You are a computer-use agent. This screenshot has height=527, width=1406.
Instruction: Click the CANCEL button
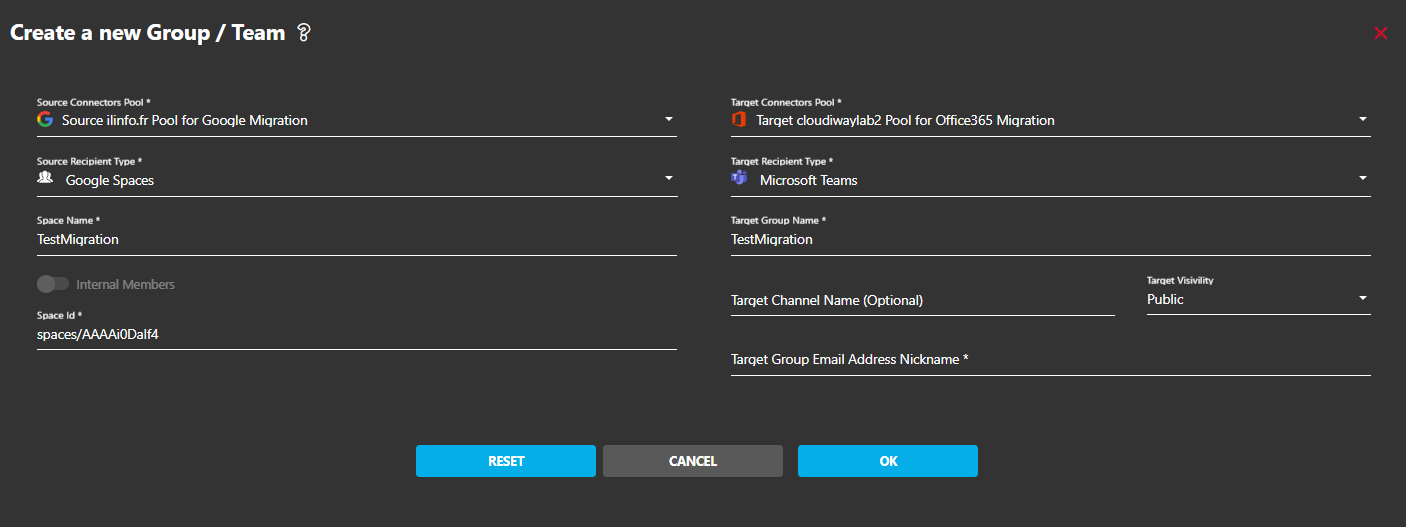tap(693, 461)
